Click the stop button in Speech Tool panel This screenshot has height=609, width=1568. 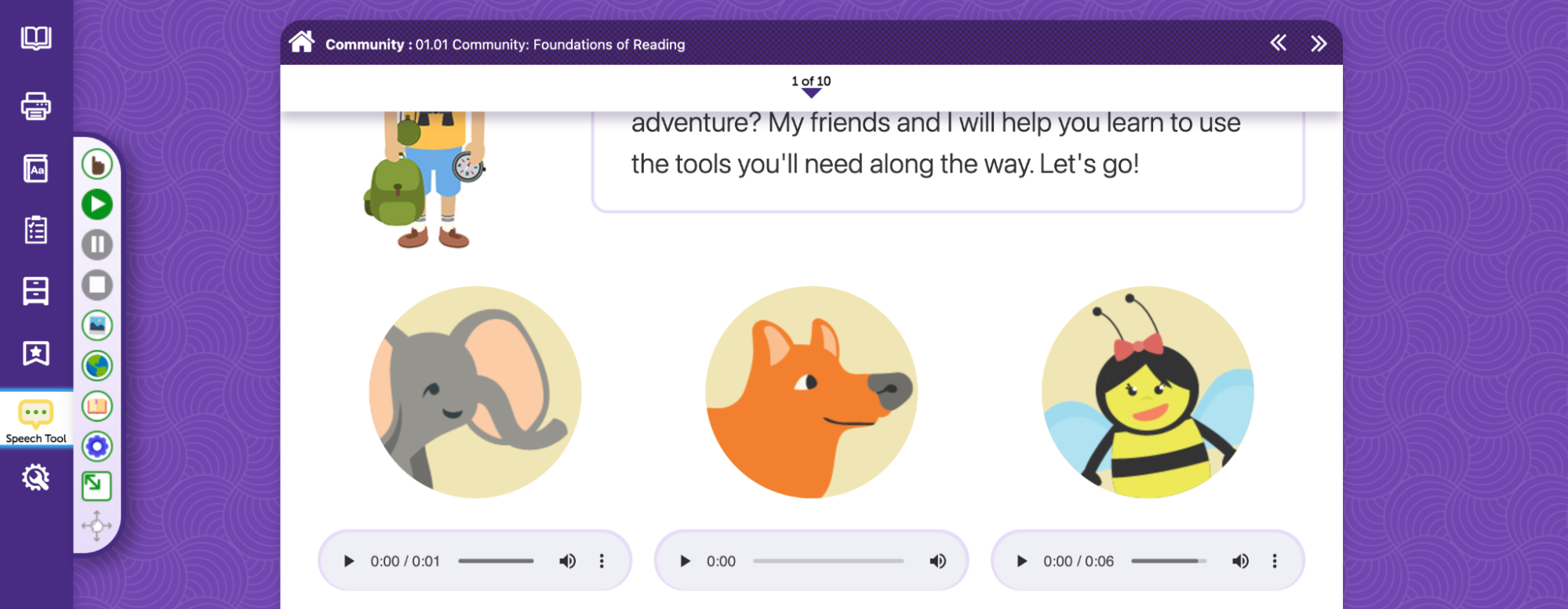click(x=97, y=285)
